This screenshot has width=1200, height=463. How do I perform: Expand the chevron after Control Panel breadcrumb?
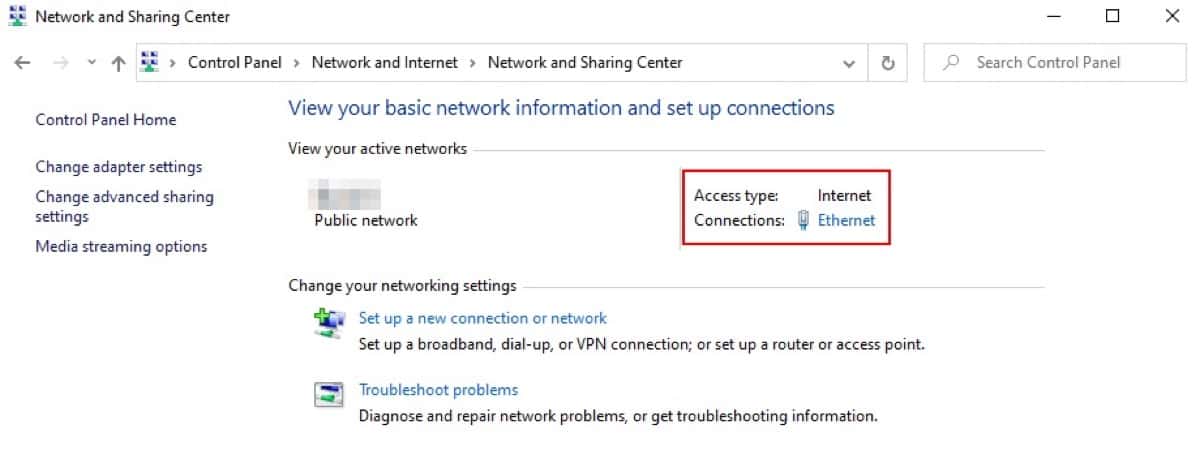coord(296,63)
